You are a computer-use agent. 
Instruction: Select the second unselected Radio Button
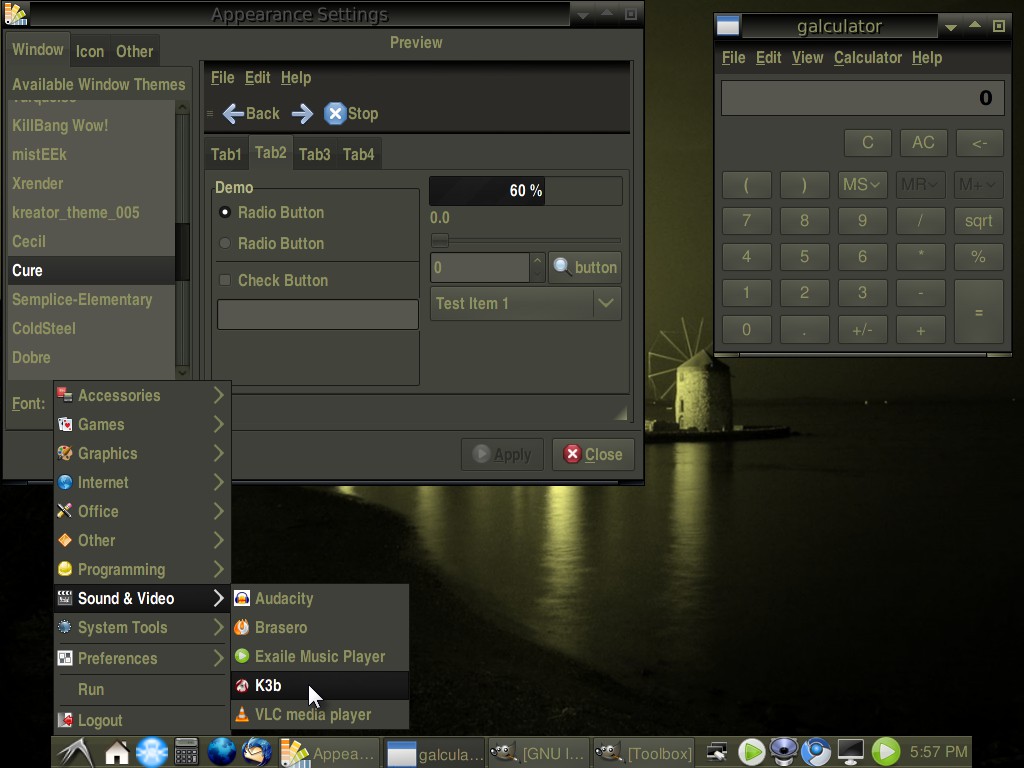pos(225,243)
